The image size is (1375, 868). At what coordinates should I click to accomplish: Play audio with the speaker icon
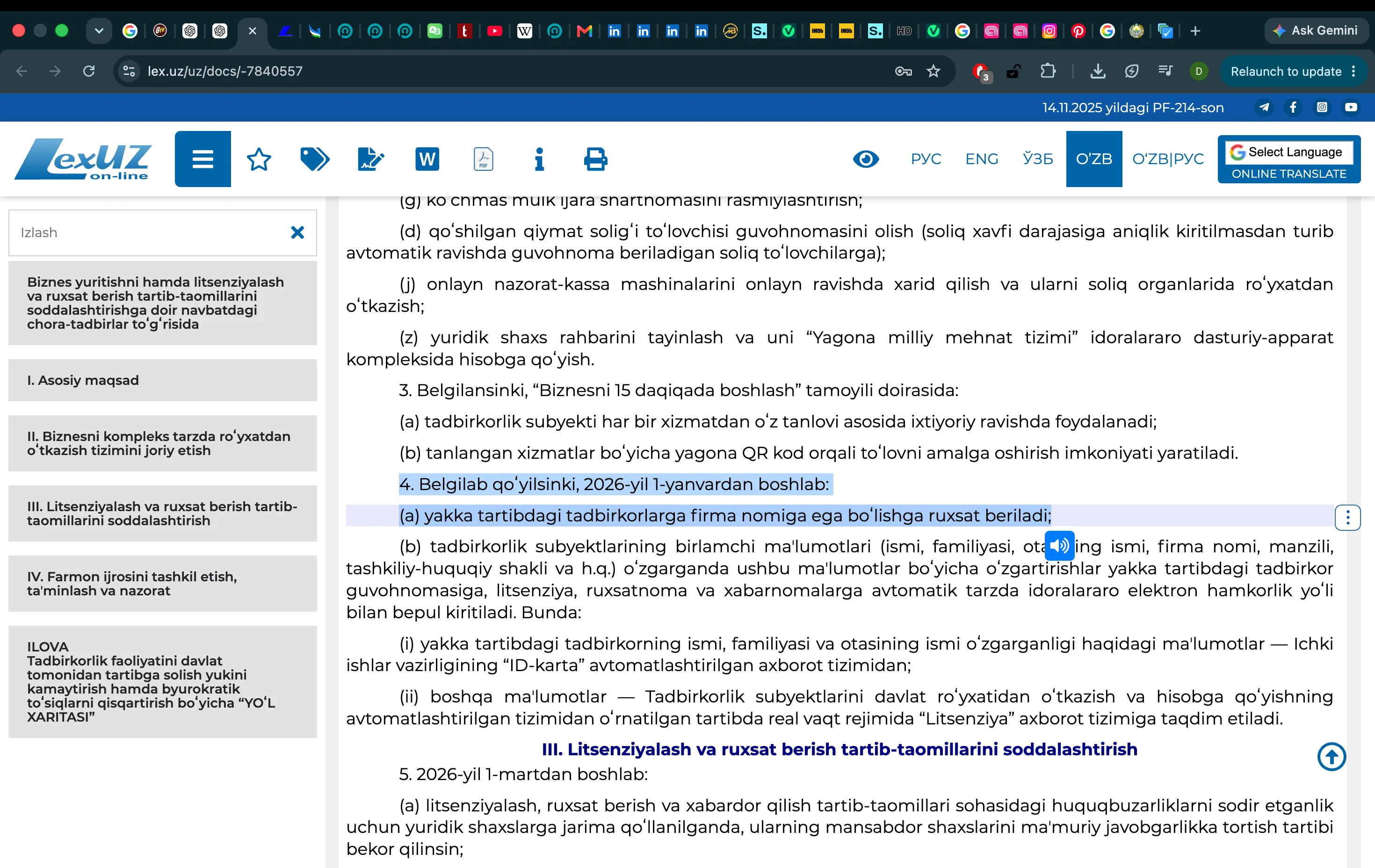click(x=1059, y=546)
